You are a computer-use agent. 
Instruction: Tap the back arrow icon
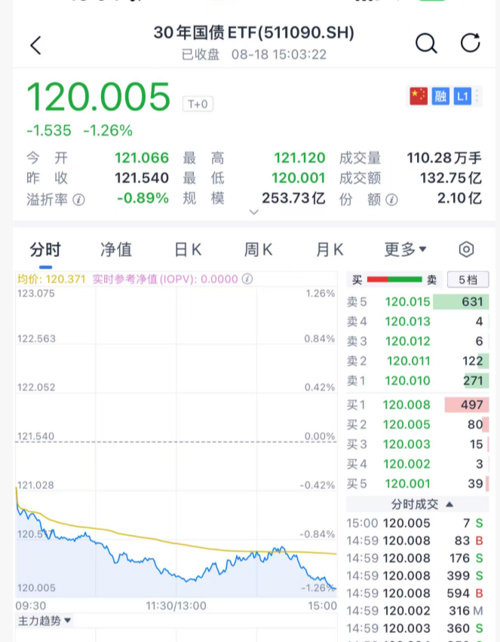coord(36,45)
